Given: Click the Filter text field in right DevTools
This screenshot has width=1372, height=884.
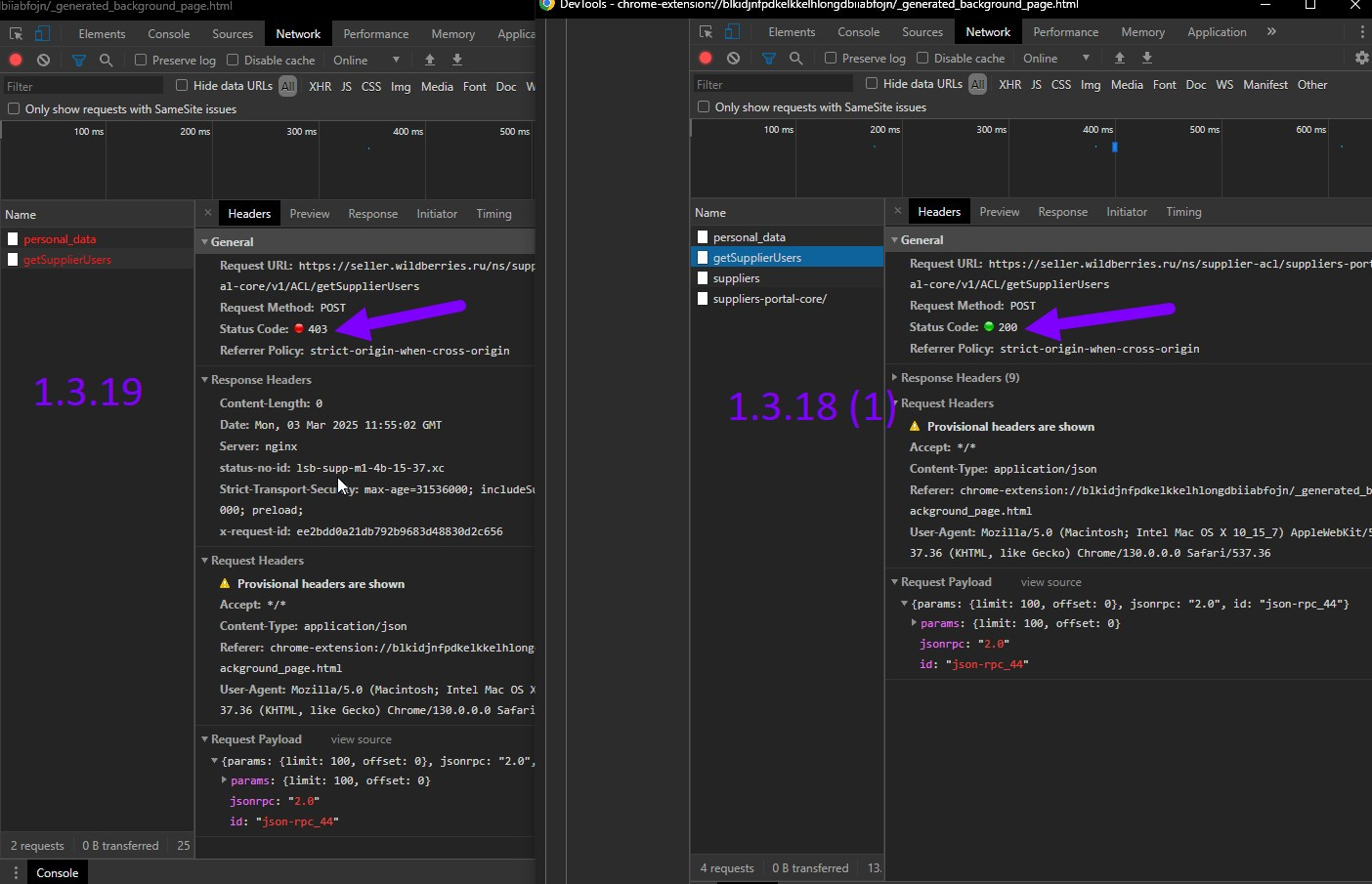Looking at the screenshot, I should point(772,85).
